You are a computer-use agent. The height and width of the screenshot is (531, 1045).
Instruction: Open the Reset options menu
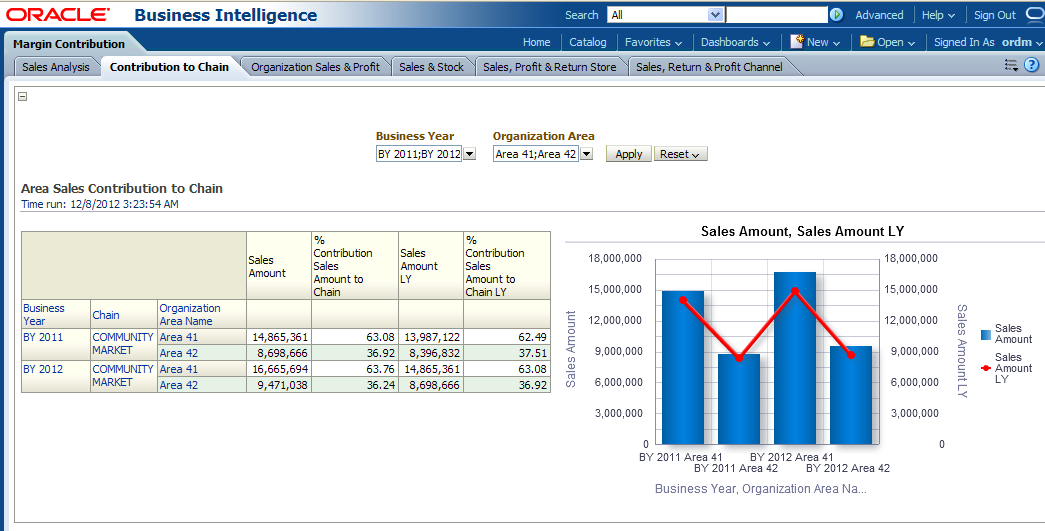(680, 154)
